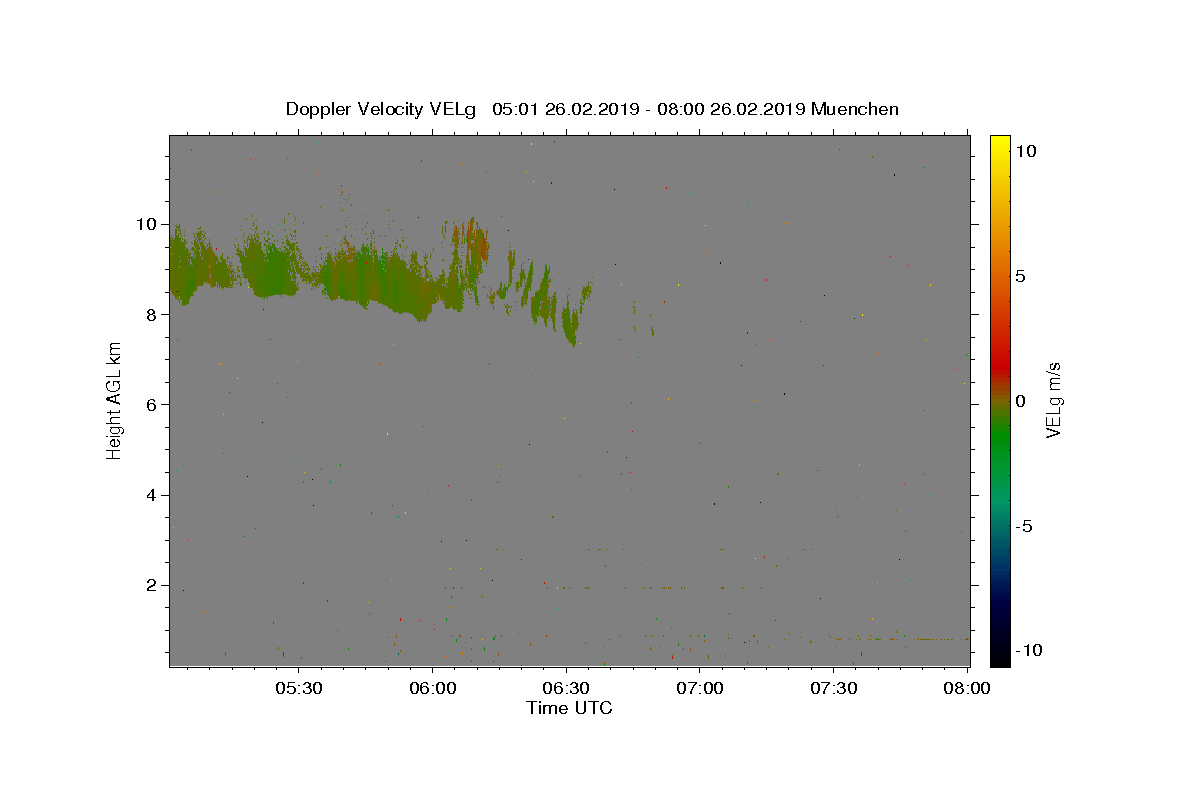Select the 06:30 time tick label

point(566,688)
